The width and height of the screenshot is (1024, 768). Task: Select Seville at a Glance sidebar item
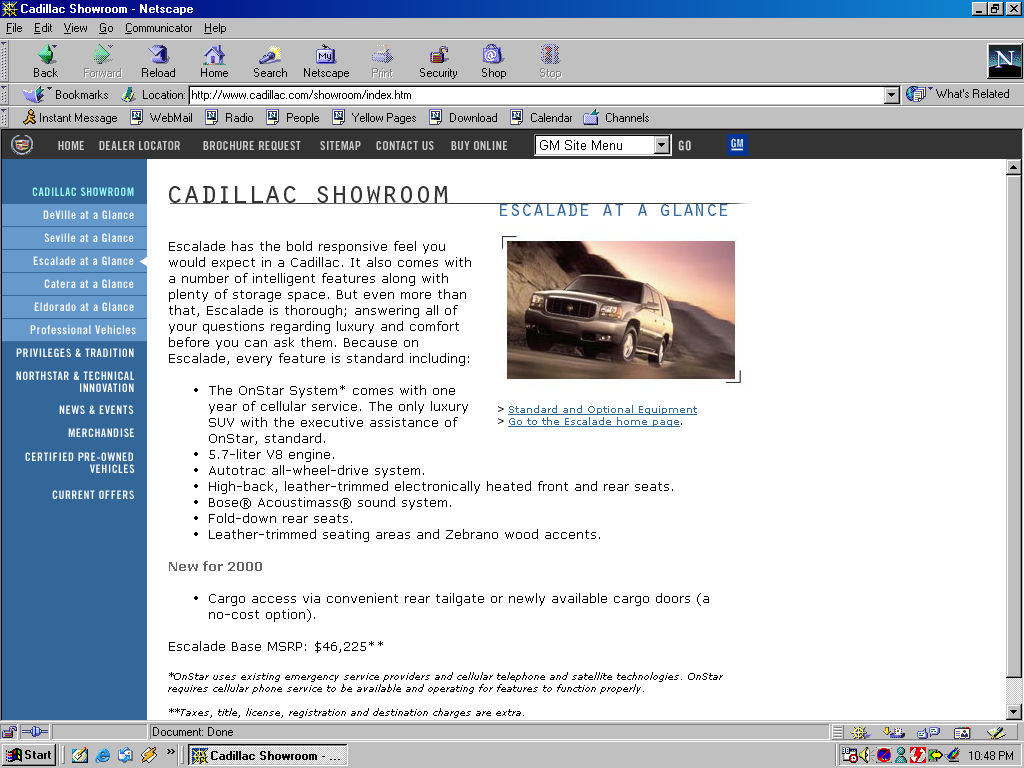point(74,238)
